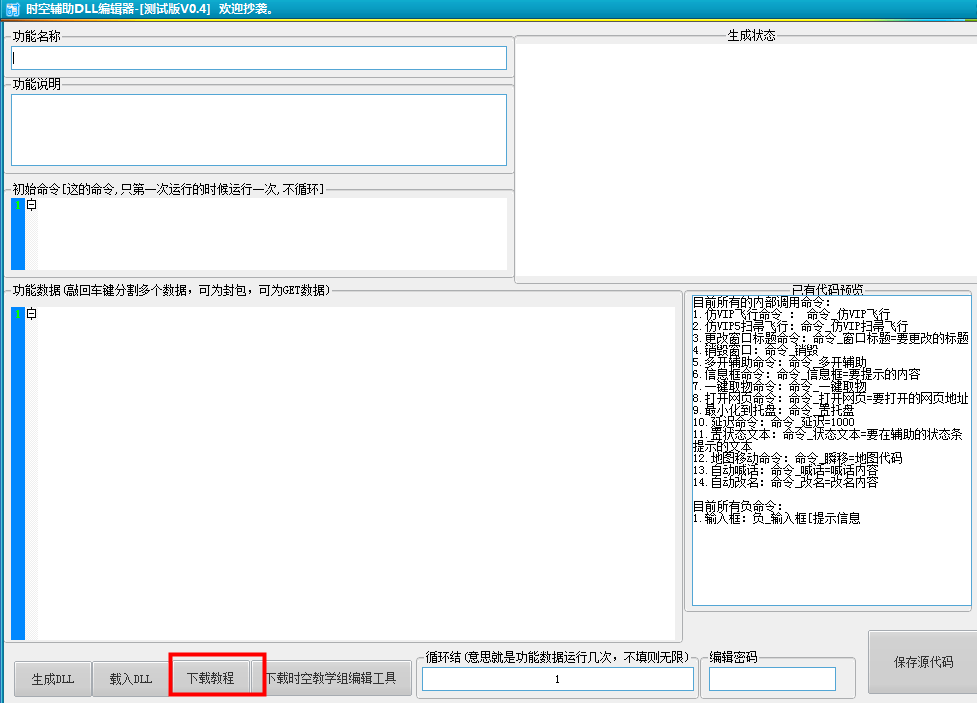Select '3. 更改窗口标题命令' line
Image resolution: width=977 pixels, height=703 pixels.
(x=831, y=338)
